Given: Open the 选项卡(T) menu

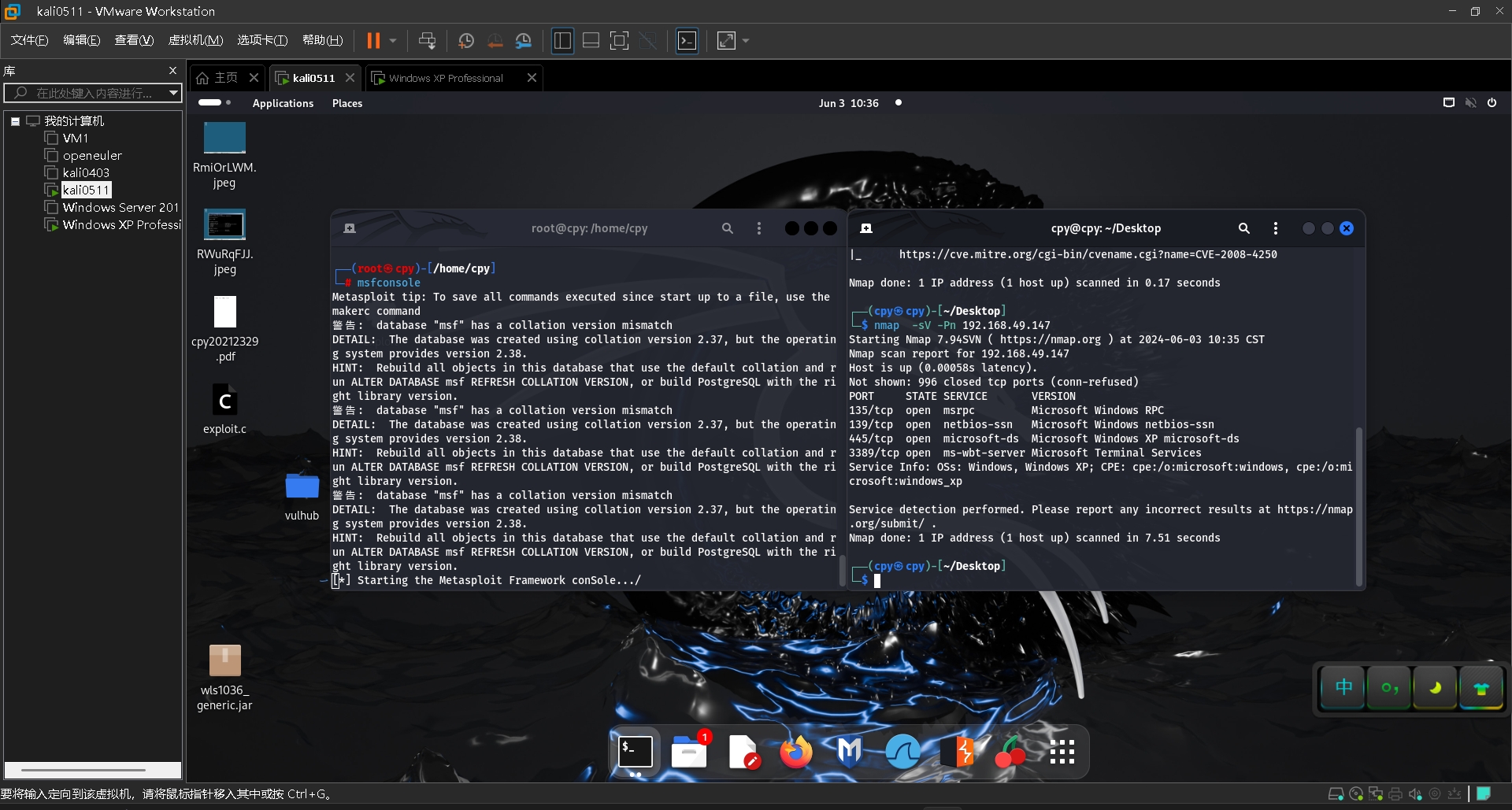Looking at the screenshot, I should point(262,40).
